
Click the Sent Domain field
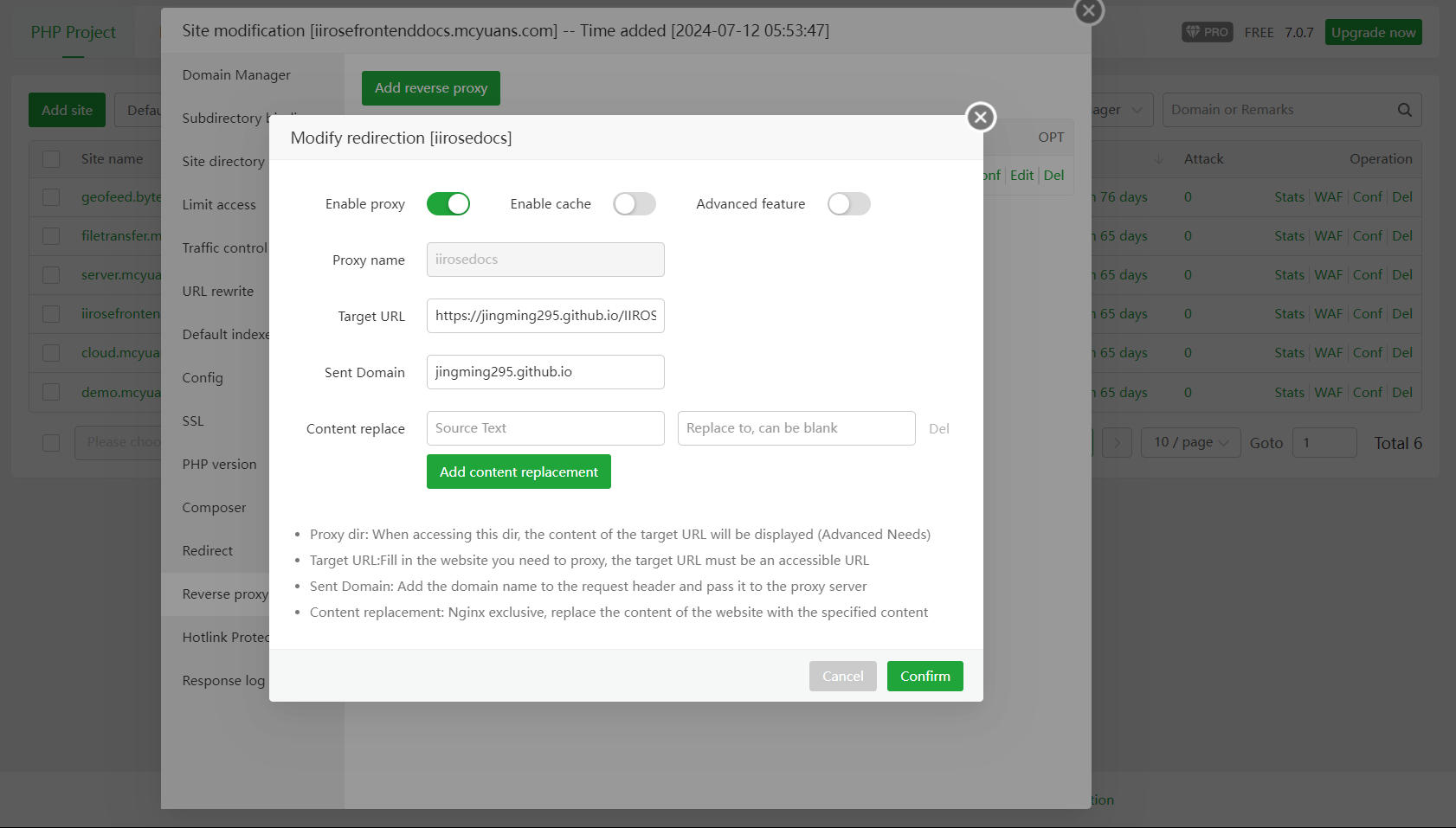click(545, 372)
